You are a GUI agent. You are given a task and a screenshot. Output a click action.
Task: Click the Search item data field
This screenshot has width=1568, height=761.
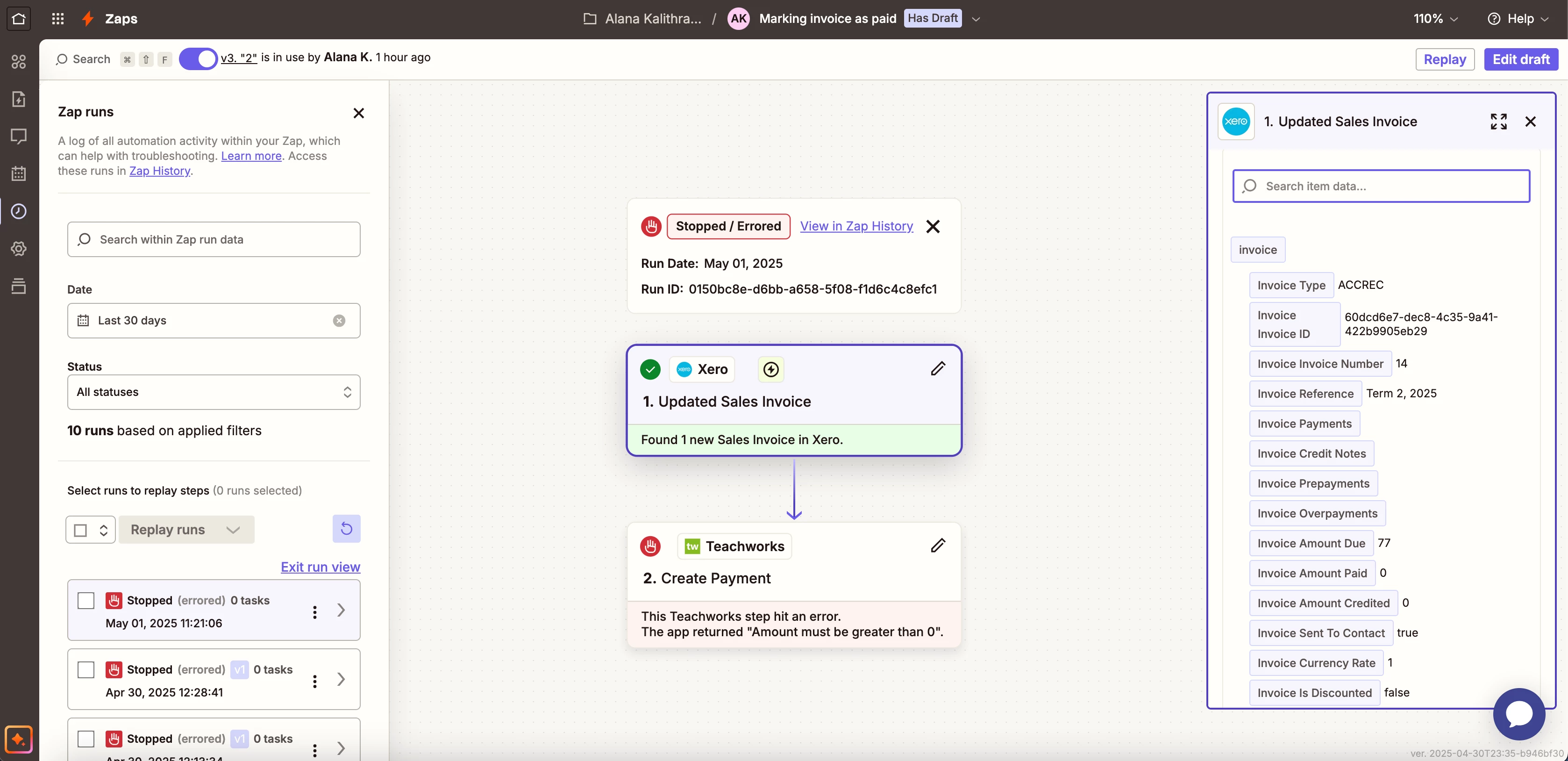[x=1381, y=187]
